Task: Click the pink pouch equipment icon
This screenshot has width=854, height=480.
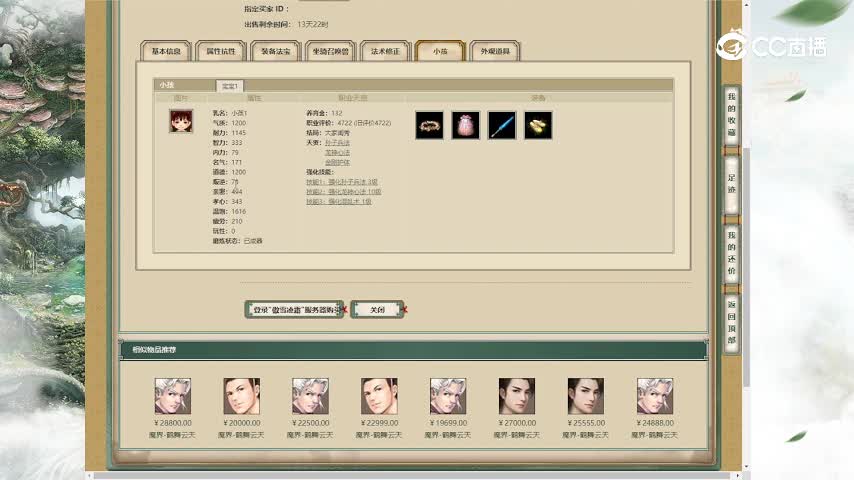Action: [466, 125]
